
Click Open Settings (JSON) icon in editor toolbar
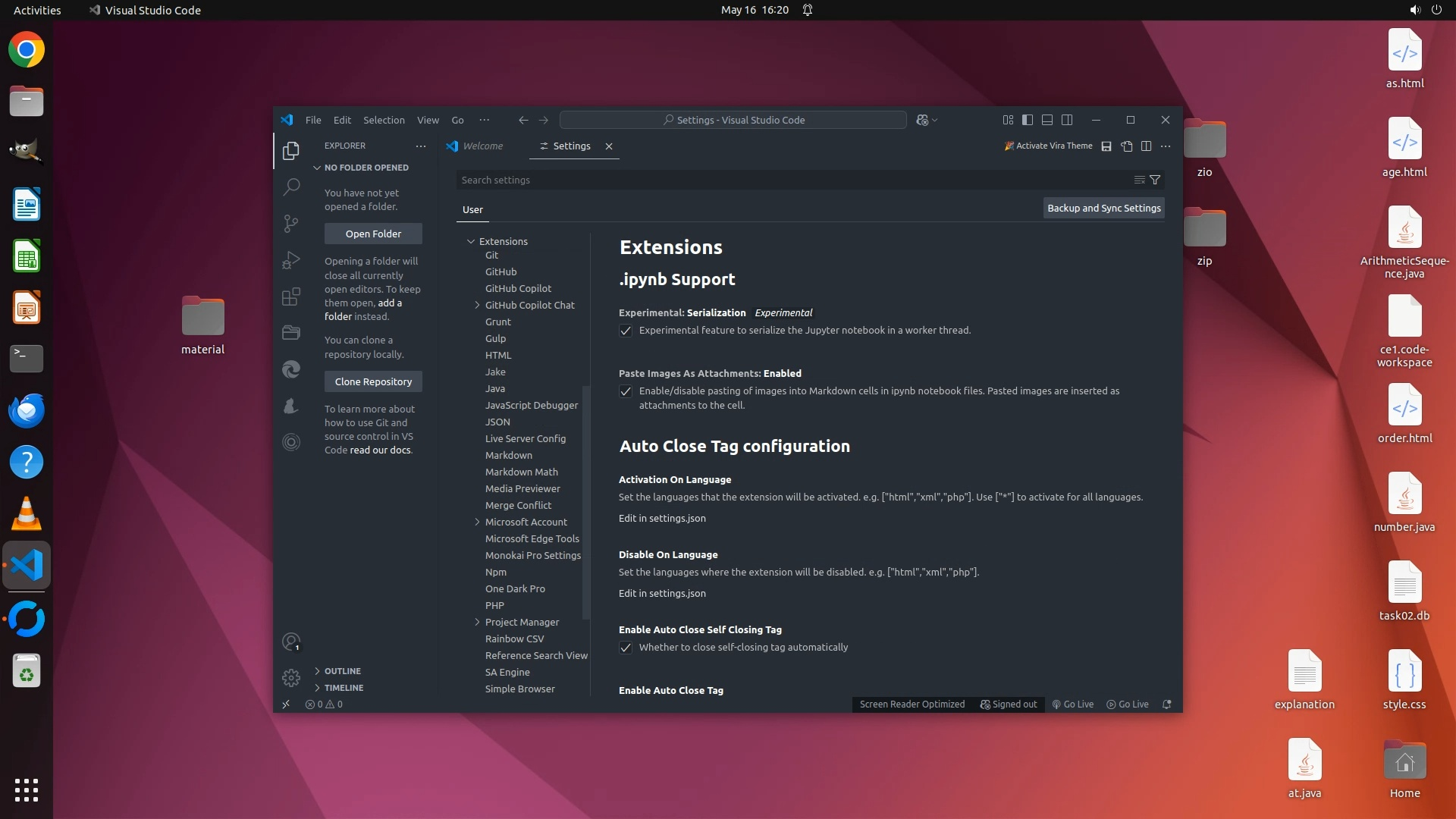pyautogui.click(x=1127, y=146)
